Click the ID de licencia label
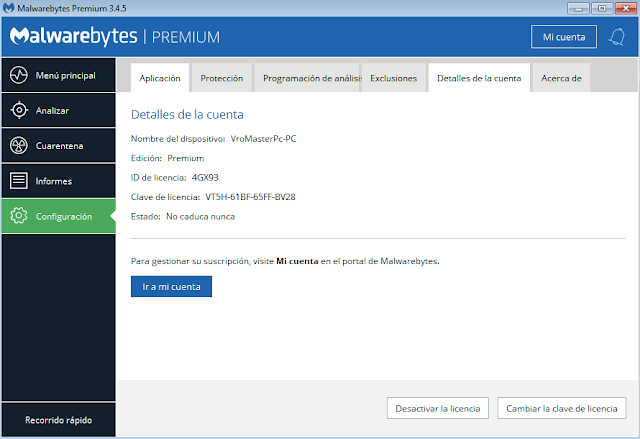Screen dimensions: 640x439 (x=158, y=177)
